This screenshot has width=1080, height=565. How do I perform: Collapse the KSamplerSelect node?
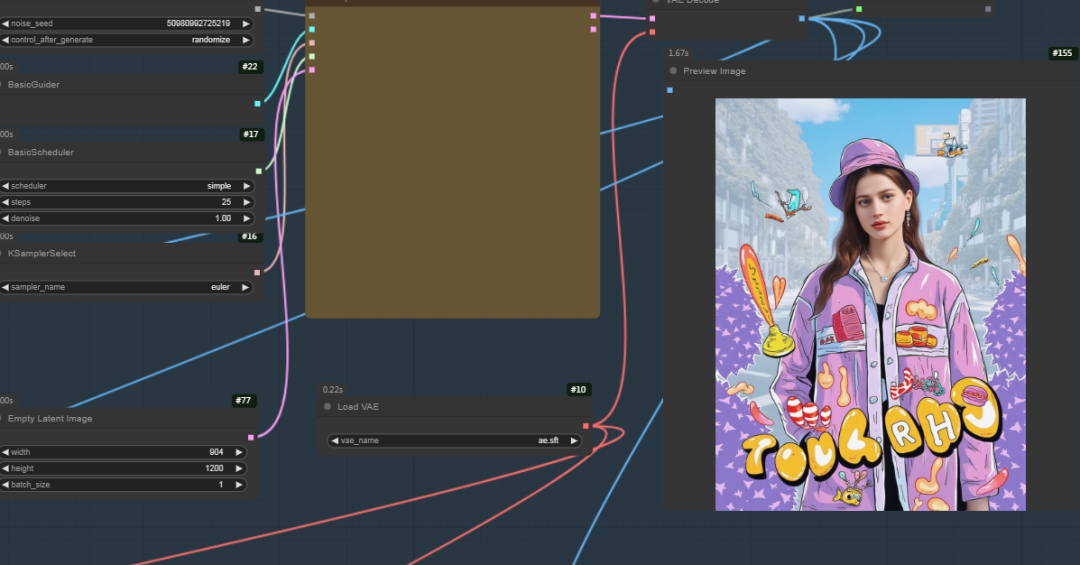1,253
